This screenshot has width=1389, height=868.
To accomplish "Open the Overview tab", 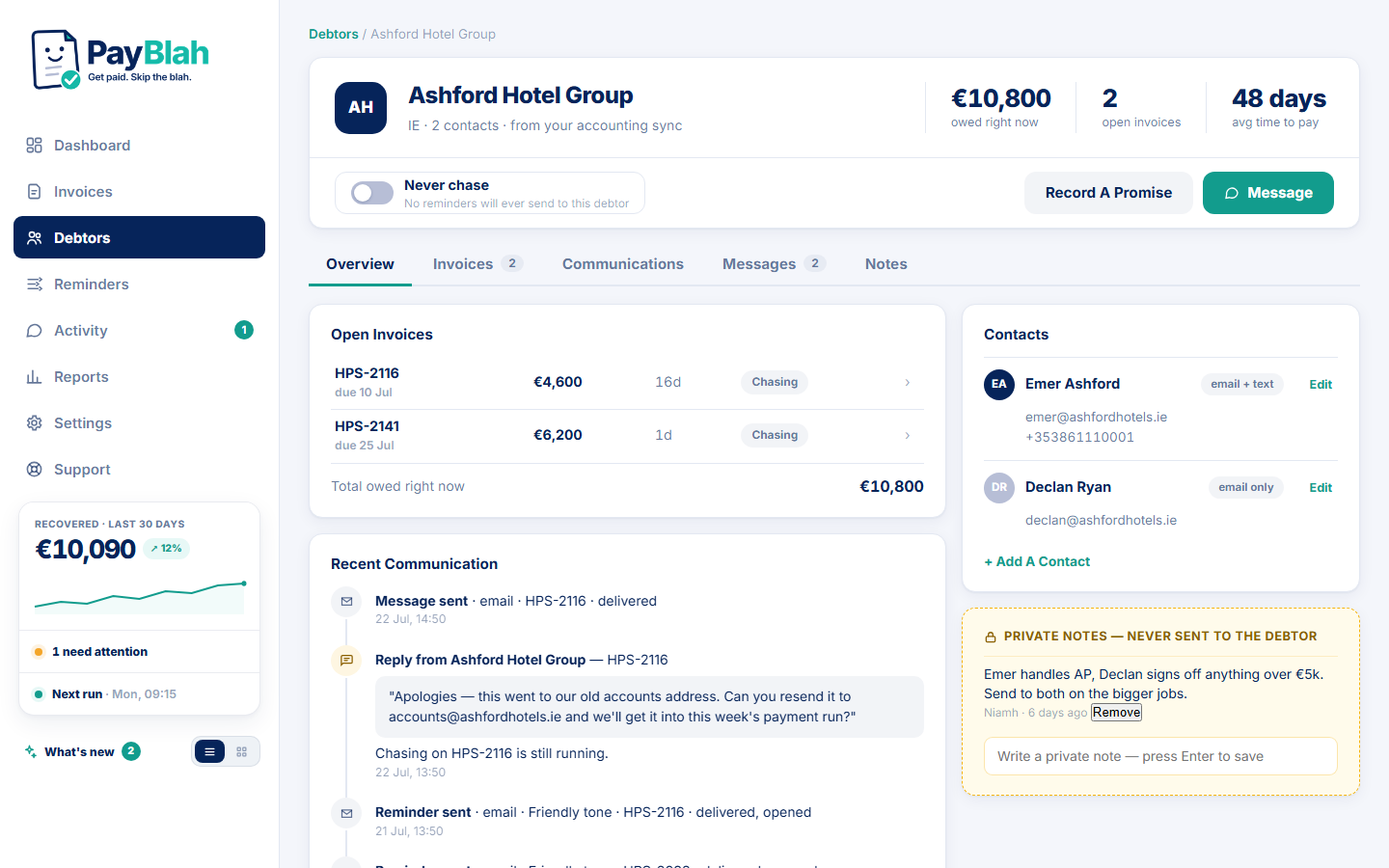I will point(360,264).
